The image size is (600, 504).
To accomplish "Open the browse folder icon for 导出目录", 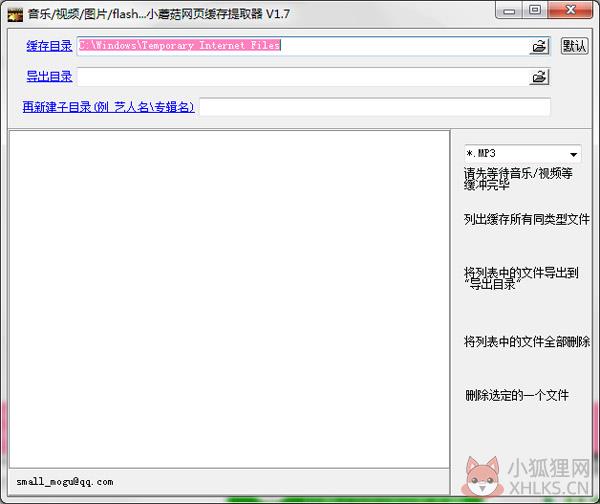I will [540, 77].
